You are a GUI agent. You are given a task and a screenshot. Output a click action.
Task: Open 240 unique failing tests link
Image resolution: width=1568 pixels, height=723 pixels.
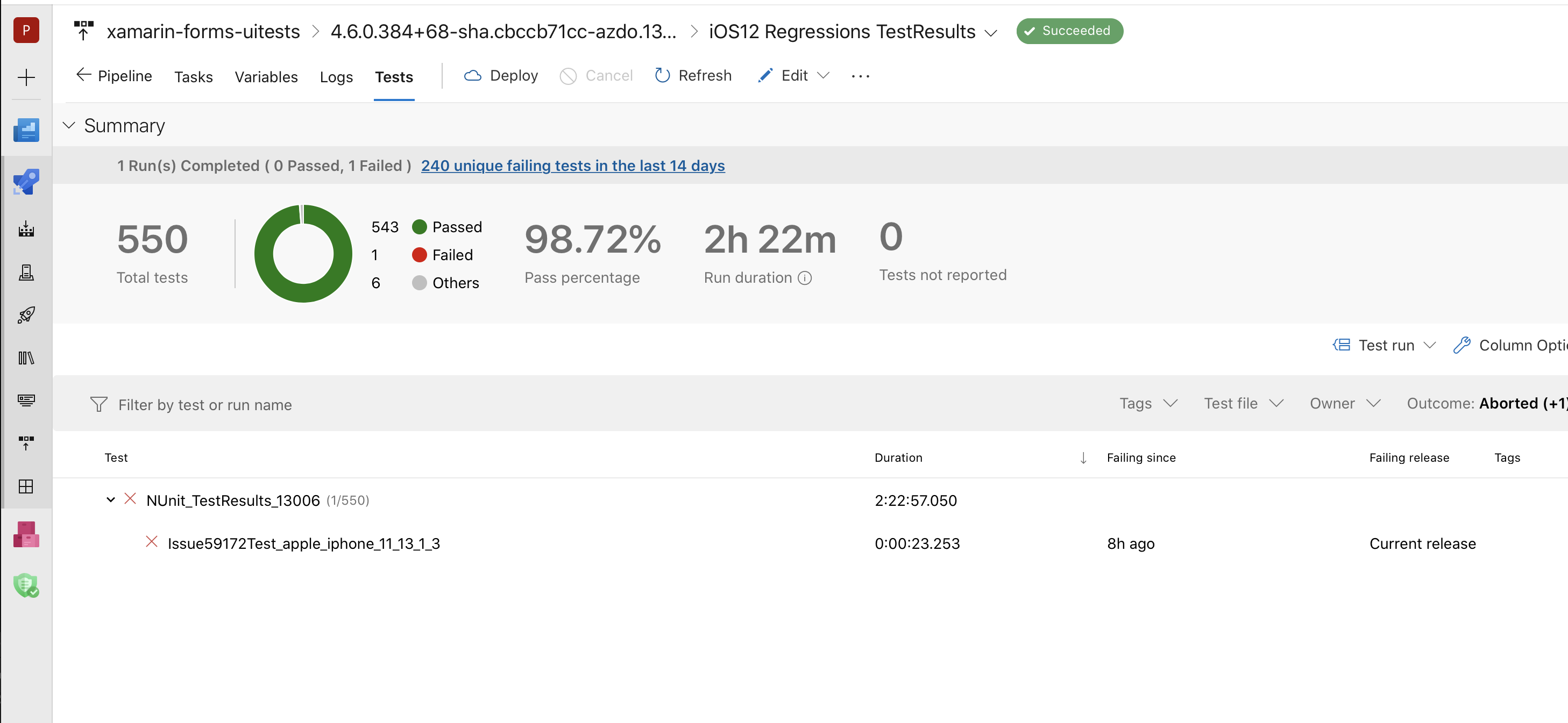(572, 166)
